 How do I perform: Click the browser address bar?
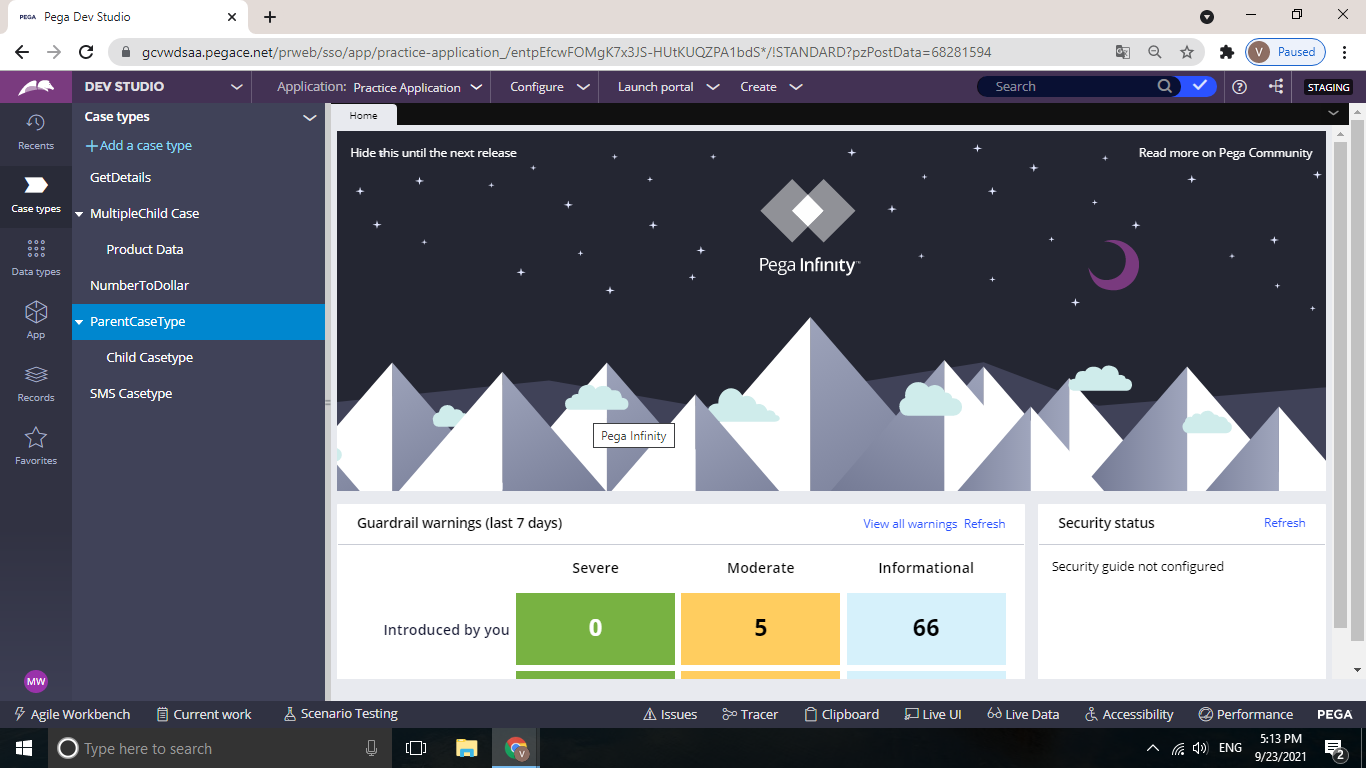coord(610,52)
